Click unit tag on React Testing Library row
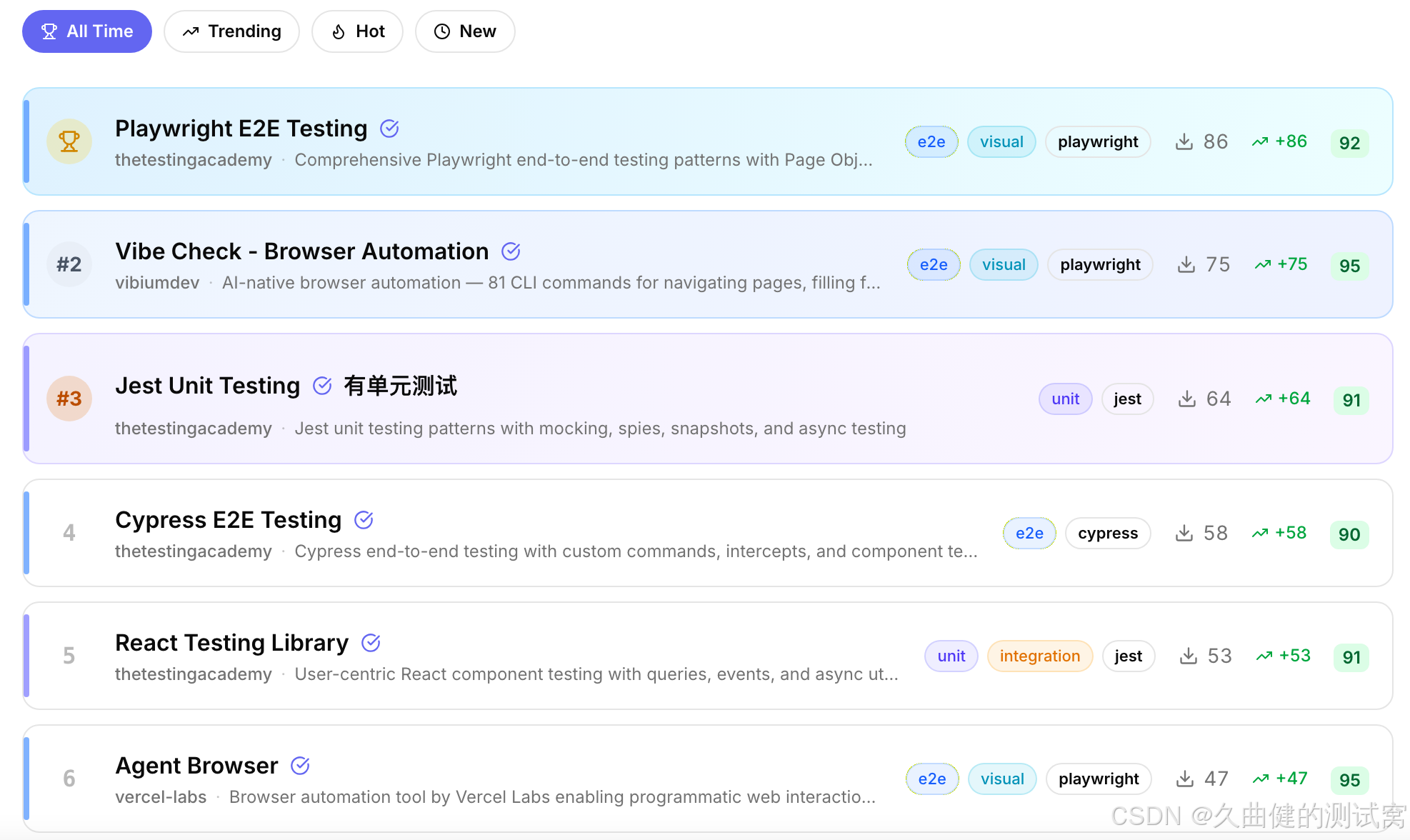Image resolution: width=1410 pixels, height=840 pixels. [951, 656]
